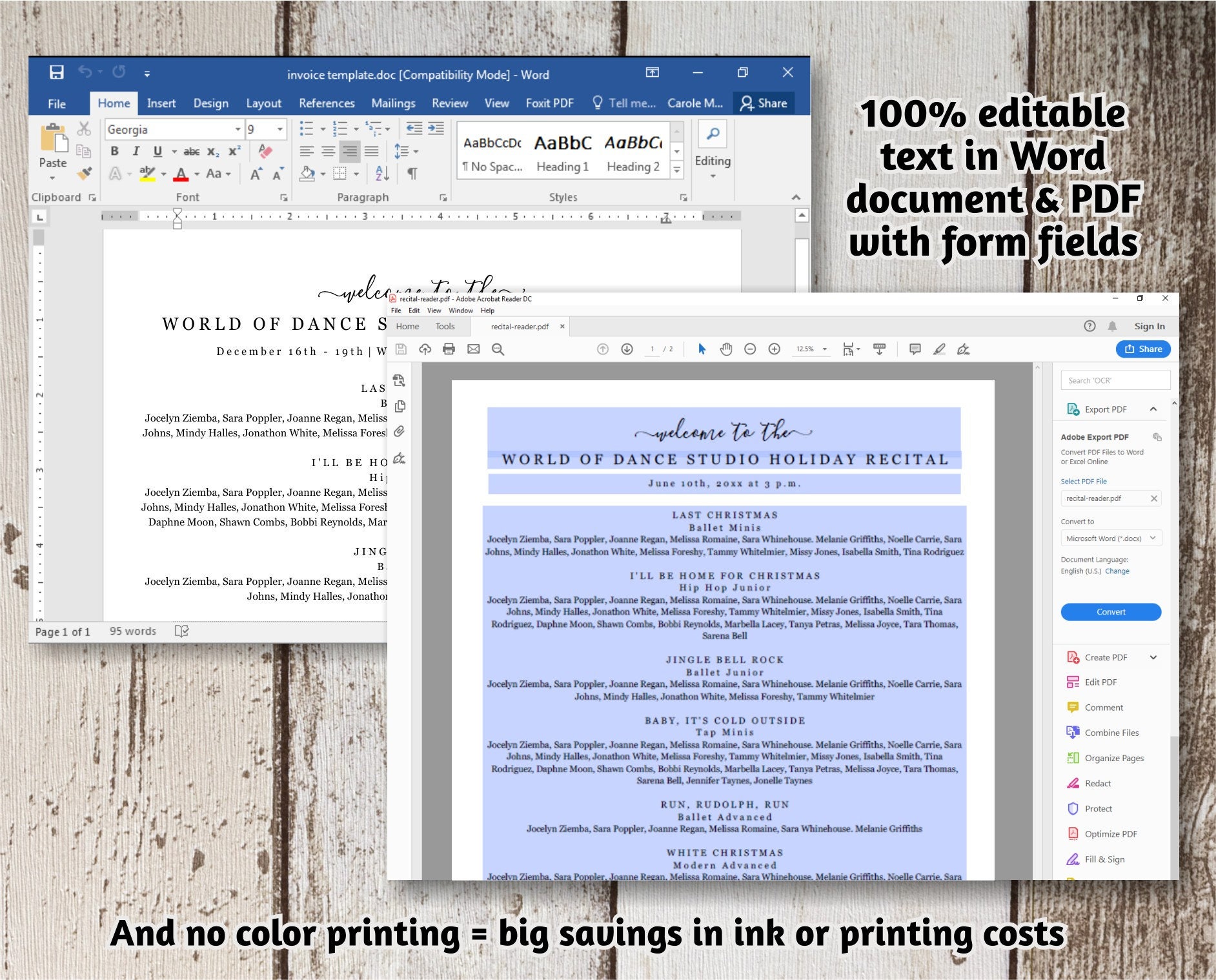The height and width of the screenshot is (980, 1216).
Task: Click the find magnifier in Acrobat toolbar
Action: (x=498, y=349)
